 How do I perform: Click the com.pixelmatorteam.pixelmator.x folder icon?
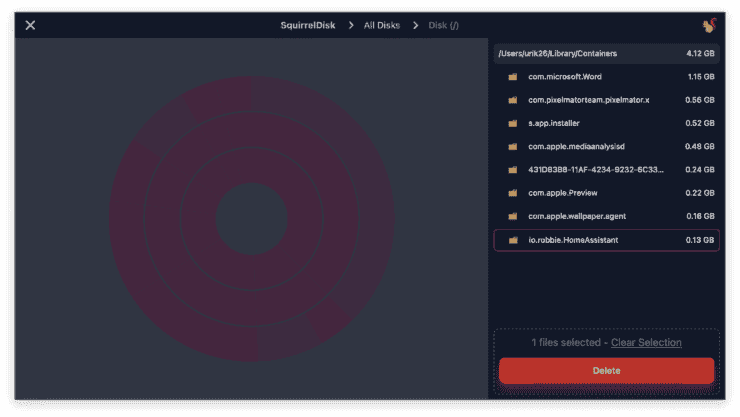click(x=512, y=100)
